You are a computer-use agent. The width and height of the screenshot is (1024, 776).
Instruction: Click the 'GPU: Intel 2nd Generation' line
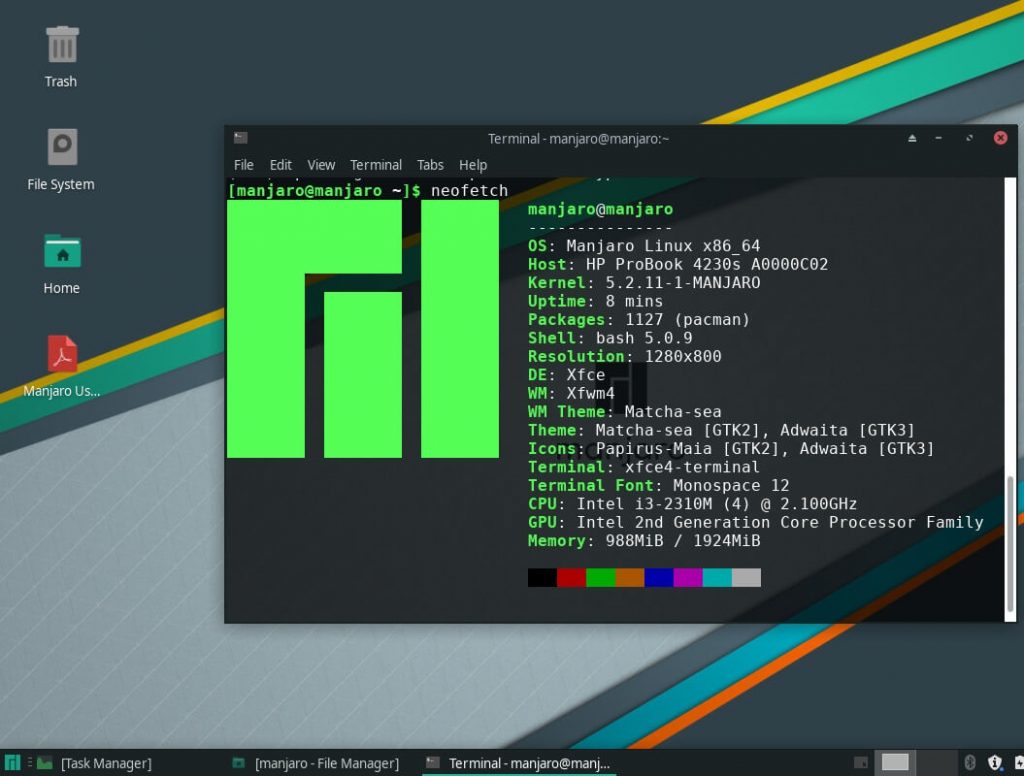click(x=756, y=522)
